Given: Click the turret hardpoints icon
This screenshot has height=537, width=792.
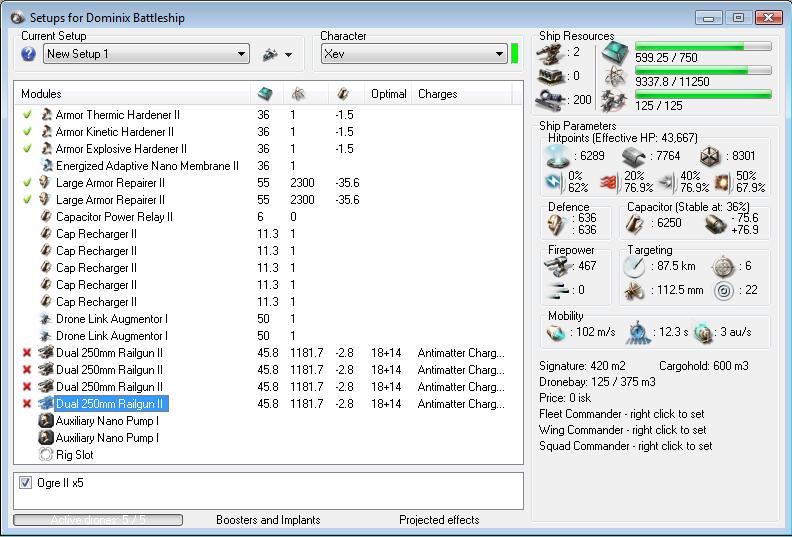Looking at the screenshot, I should pos(550,53).
